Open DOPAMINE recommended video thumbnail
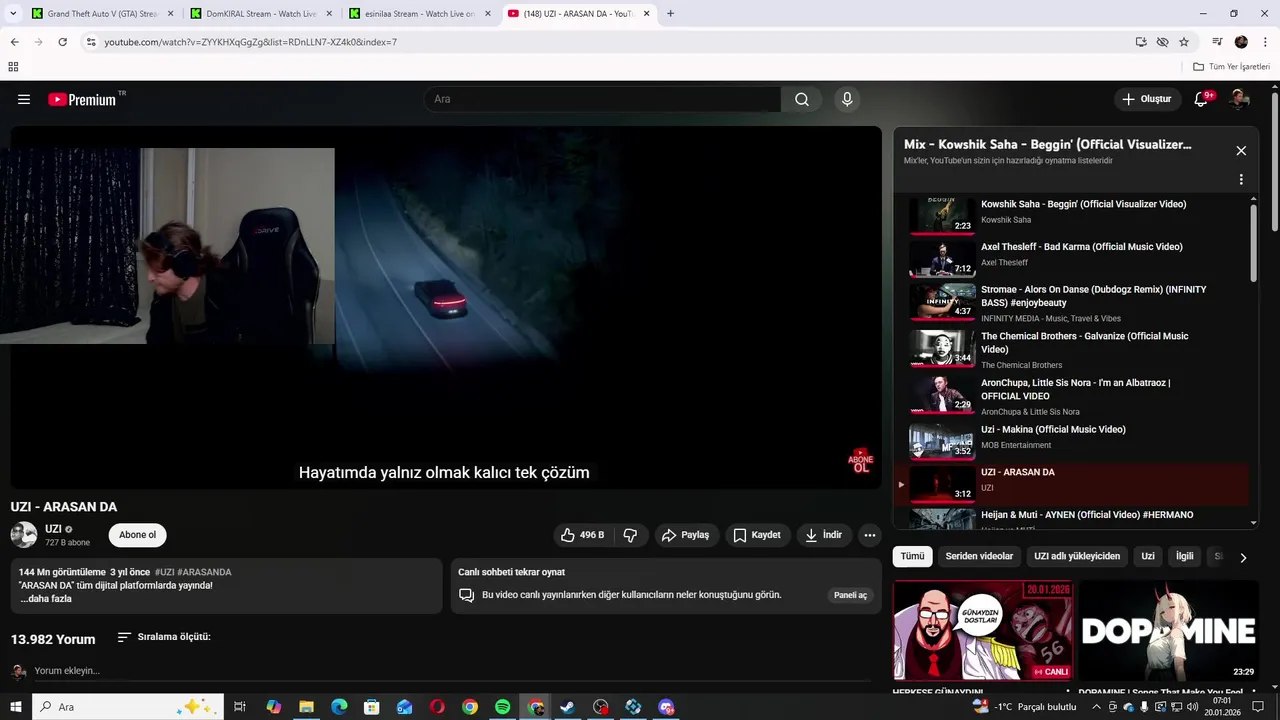This screenshot has height=720, width=1280. [x=1169, y=630]
